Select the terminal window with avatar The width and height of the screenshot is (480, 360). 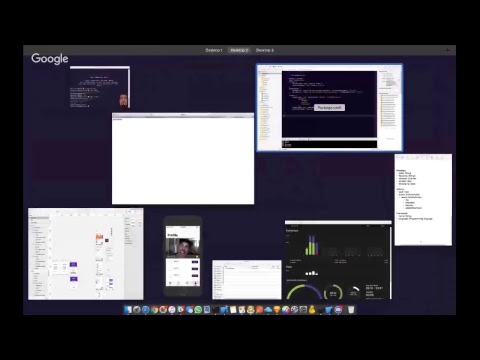tap(100, 87)
